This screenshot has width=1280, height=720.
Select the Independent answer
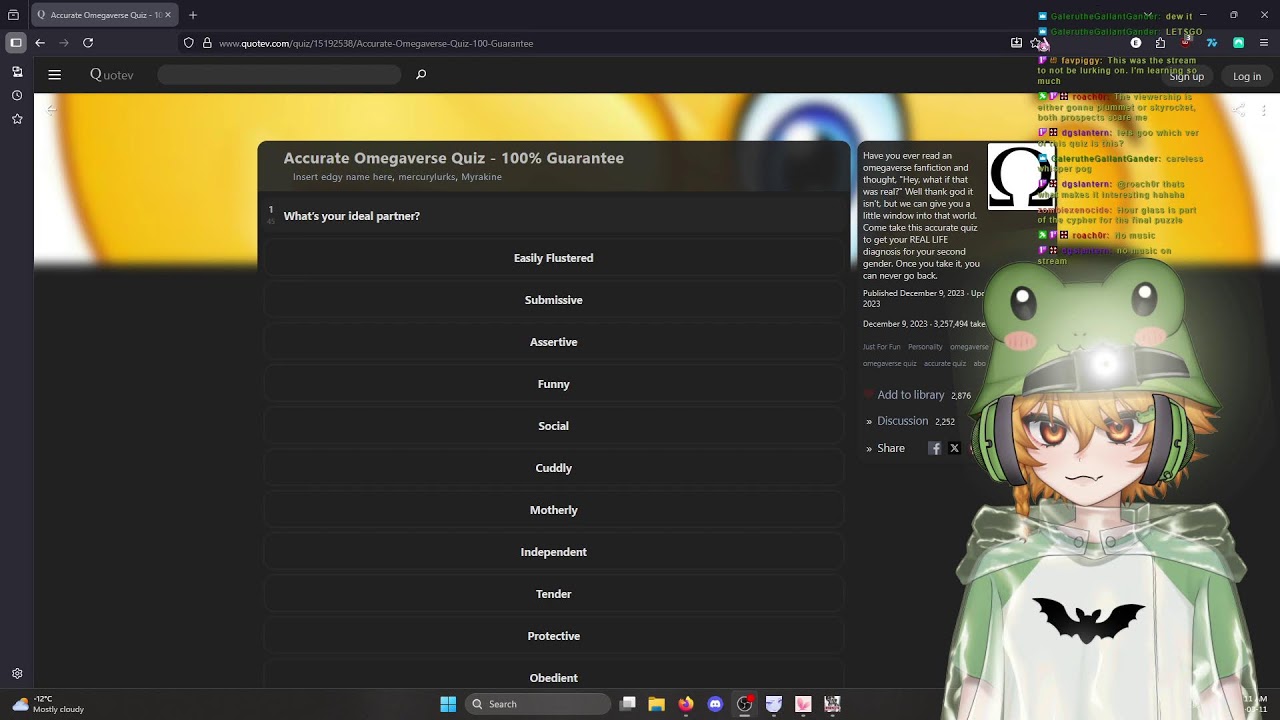click(554, 552)
